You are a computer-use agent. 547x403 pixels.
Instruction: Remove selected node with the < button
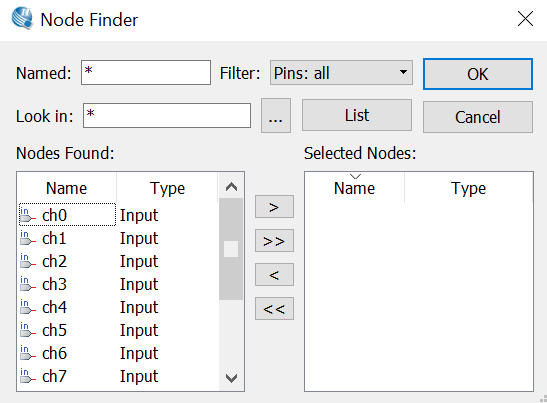pos(274,275)
